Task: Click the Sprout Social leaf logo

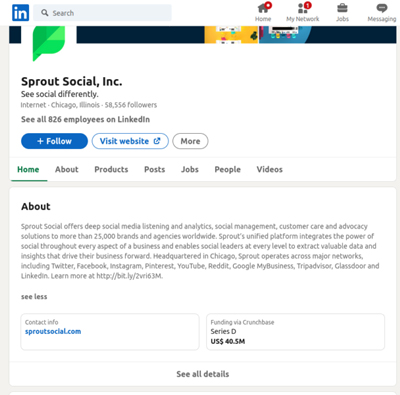Action: pos(49,42)
